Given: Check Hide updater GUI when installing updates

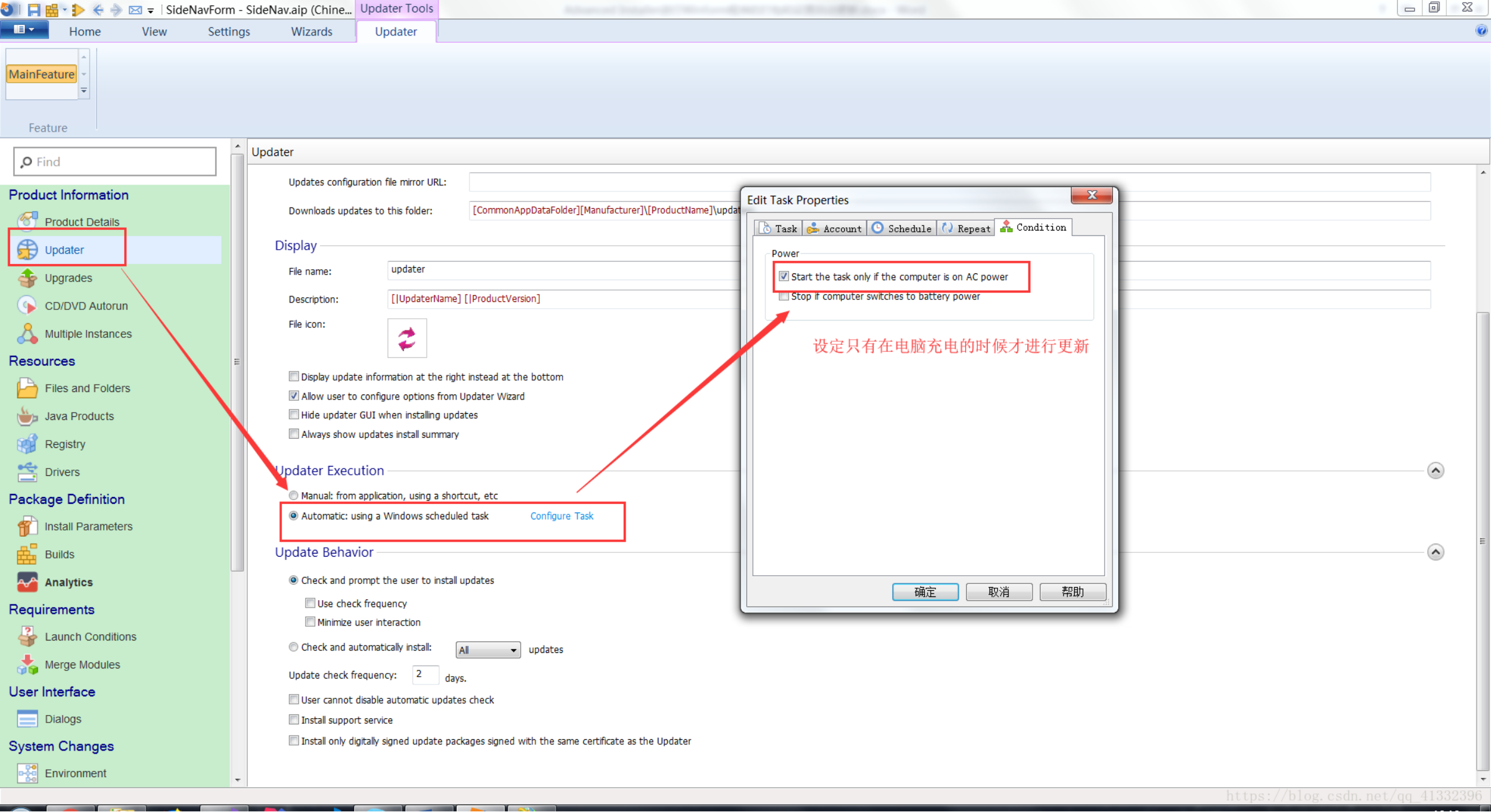Looking at the screenshot, I should click(294, 415).
